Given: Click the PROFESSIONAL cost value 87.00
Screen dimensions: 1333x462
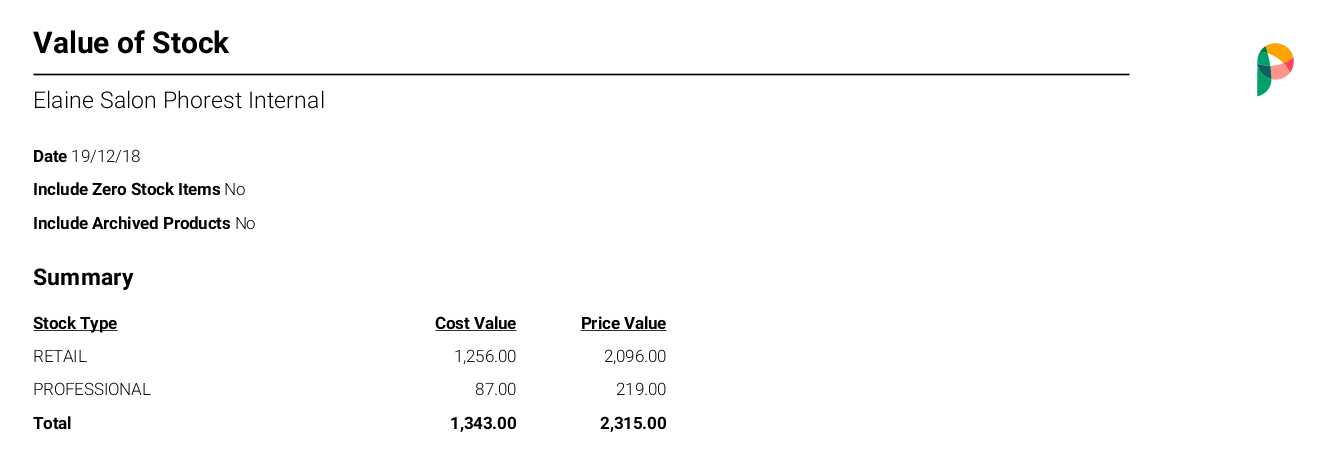Looking at the screenshot, I should [496, 389].
